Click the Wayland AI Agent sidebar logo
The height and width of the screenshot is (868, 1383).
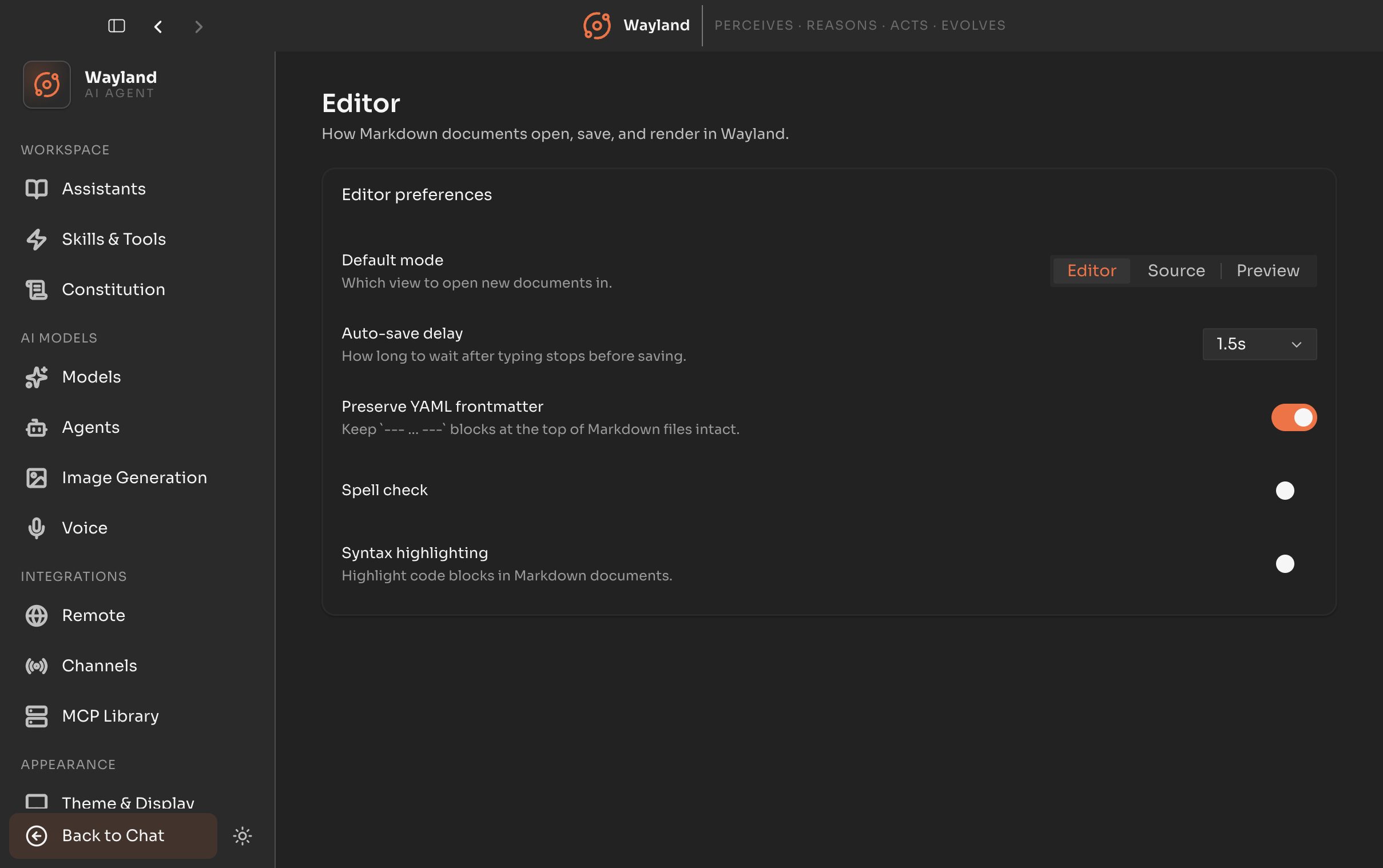pyautogui.click(x=46, y=85)
